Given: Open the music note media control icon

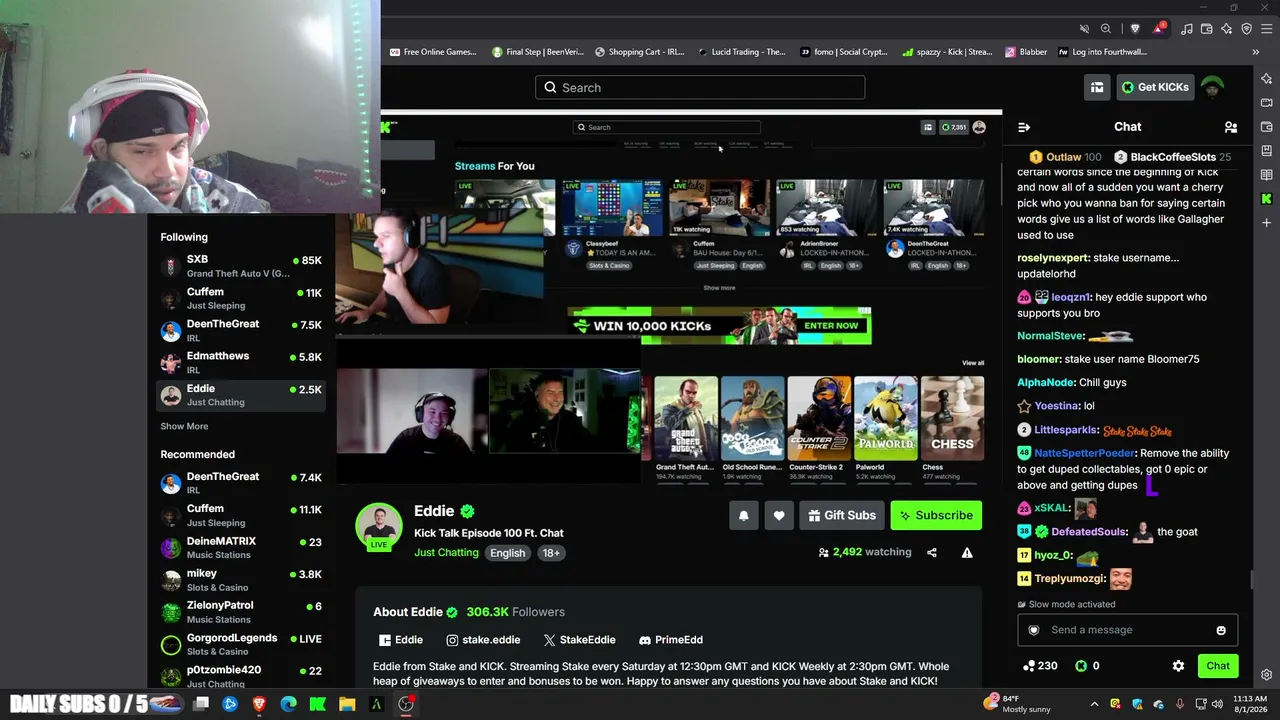Looking at the screenshot, I should click(1187, 29).
